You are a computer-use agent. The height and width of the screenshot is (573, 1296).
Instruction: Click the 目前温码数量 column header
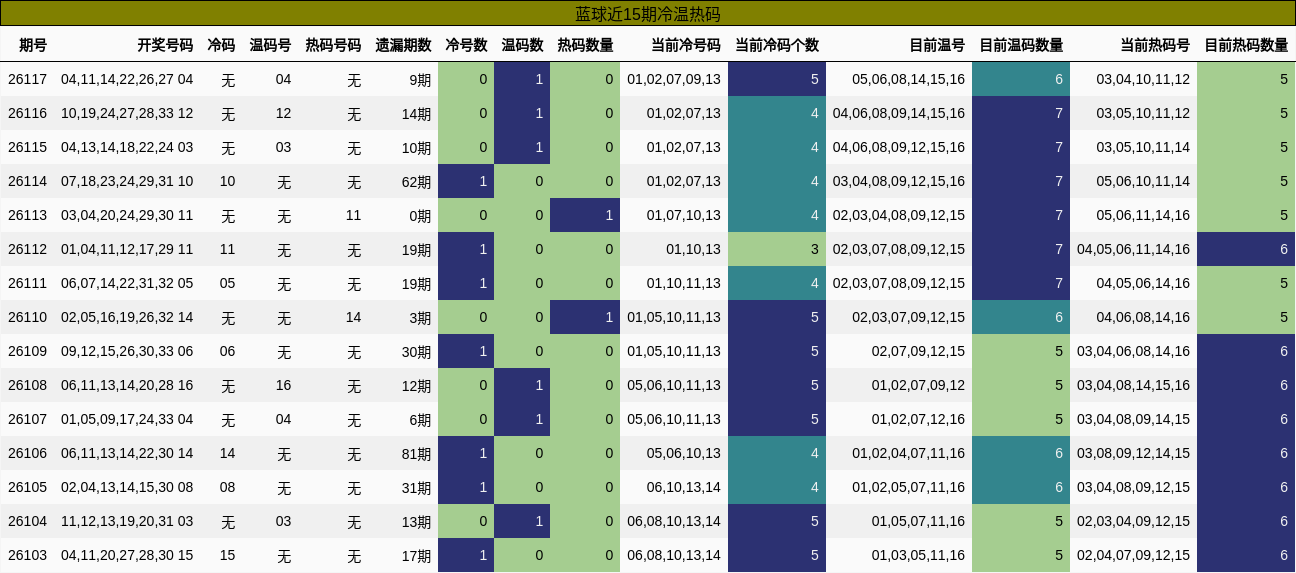click(x=1021, y=45)
